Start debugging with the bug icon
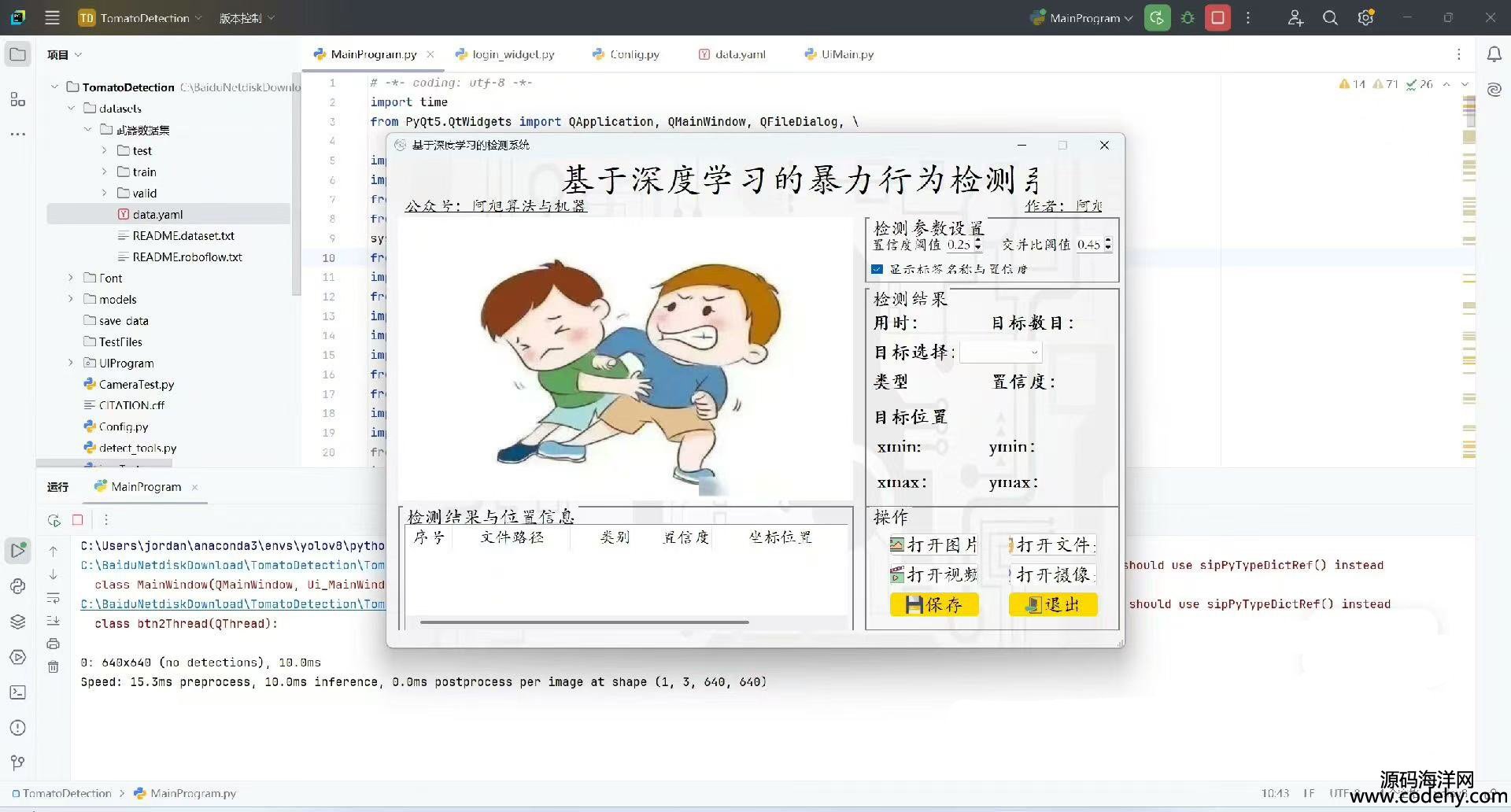 [1188, 17]
